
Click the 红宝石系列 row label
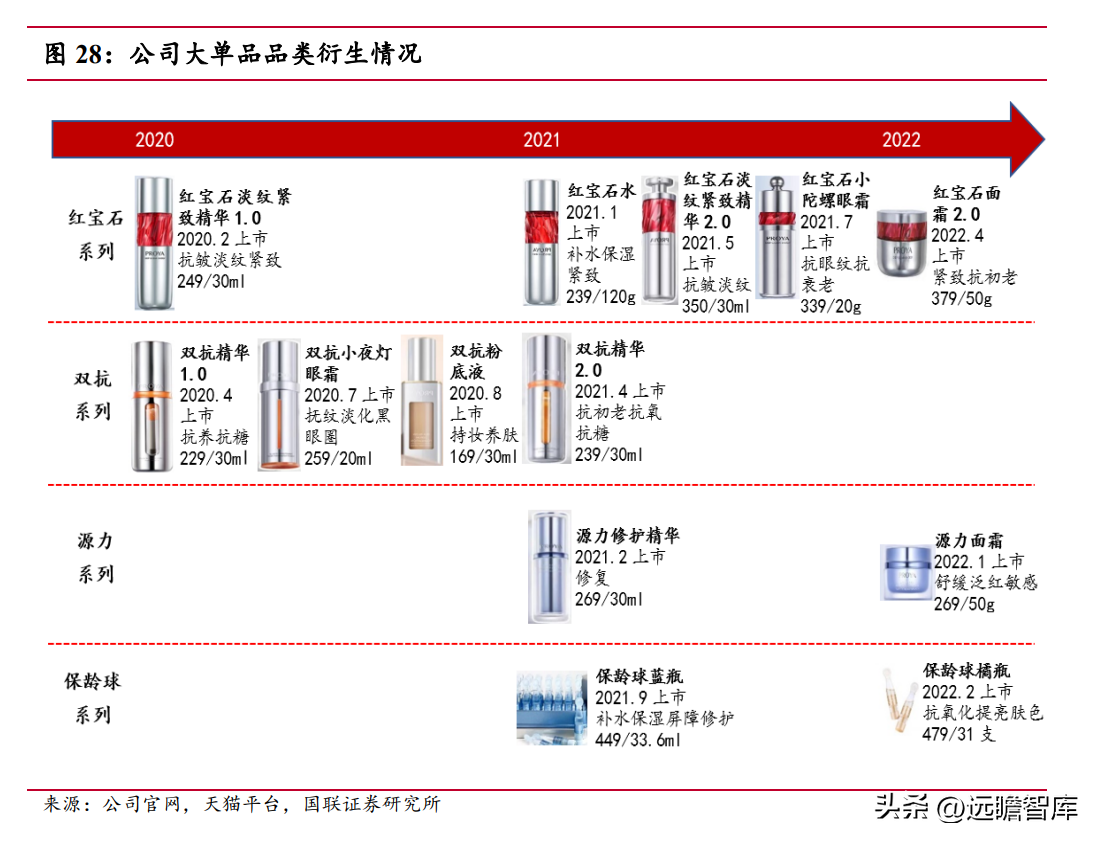point(96,235)
